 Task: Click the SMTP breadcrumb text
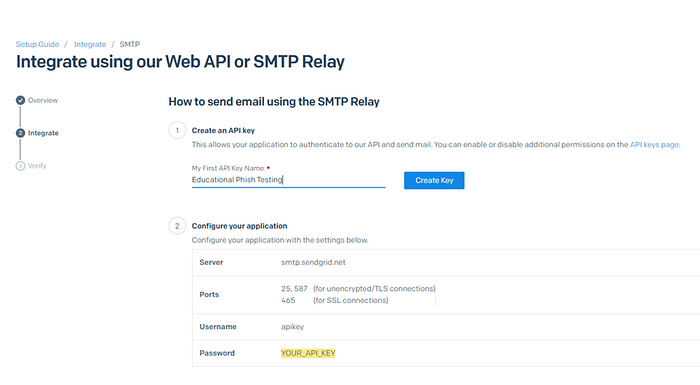[x=129, y=44]
